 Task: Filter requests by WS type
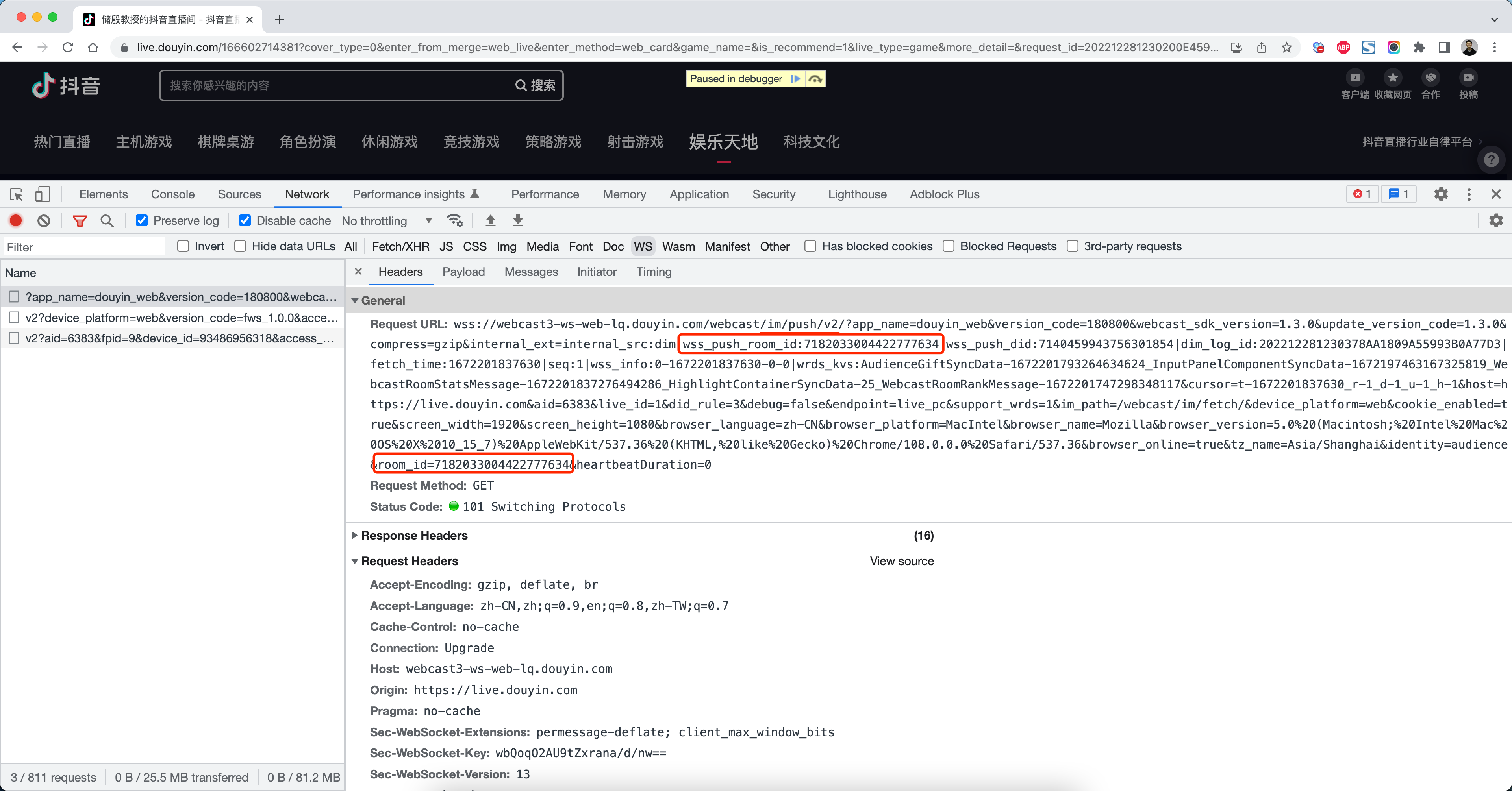click(643, 246)
